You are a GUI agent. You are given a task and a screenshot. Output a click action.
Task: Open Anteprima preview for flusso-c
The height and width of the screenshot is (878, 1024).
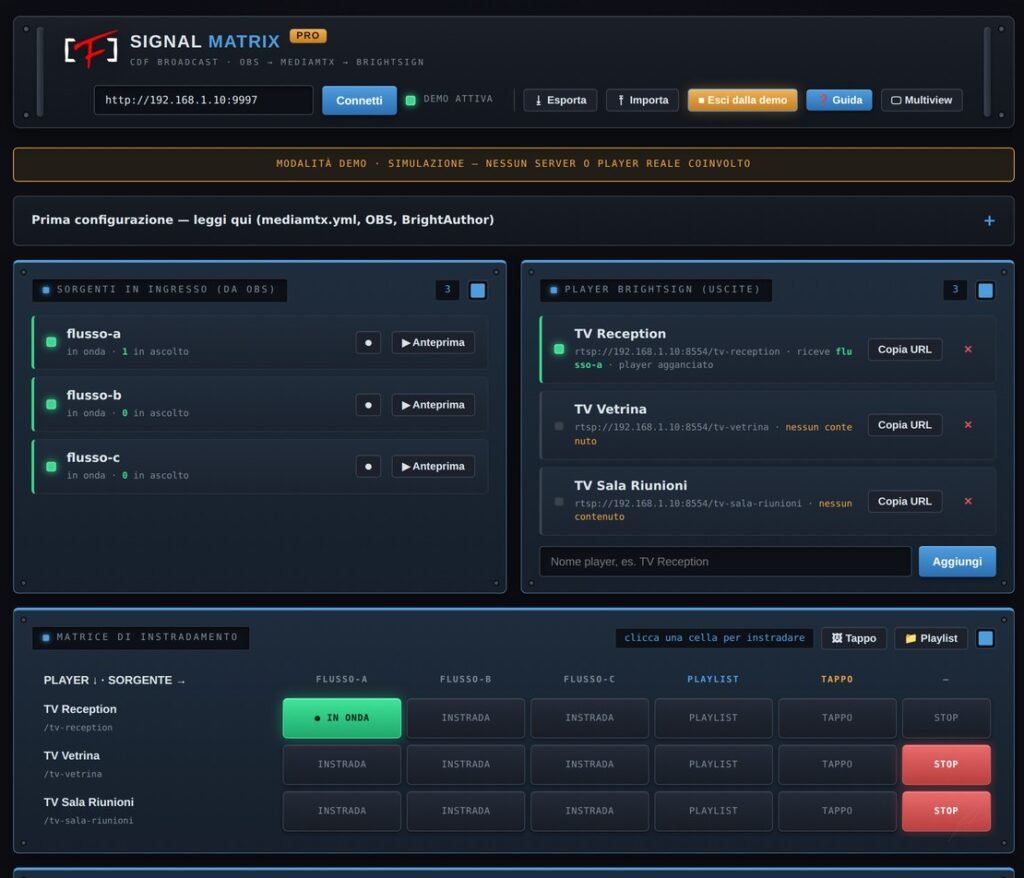[433, 466]
